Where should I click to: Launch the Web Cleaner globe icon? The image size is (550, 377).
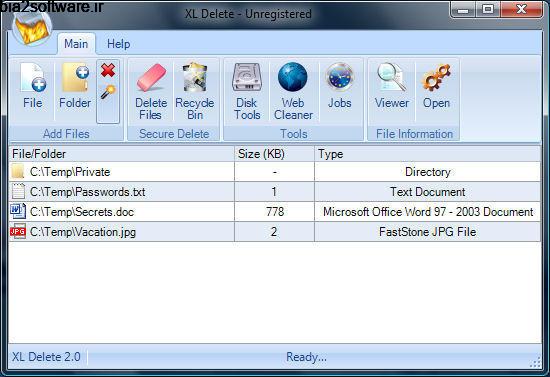[x=293, y=77]
